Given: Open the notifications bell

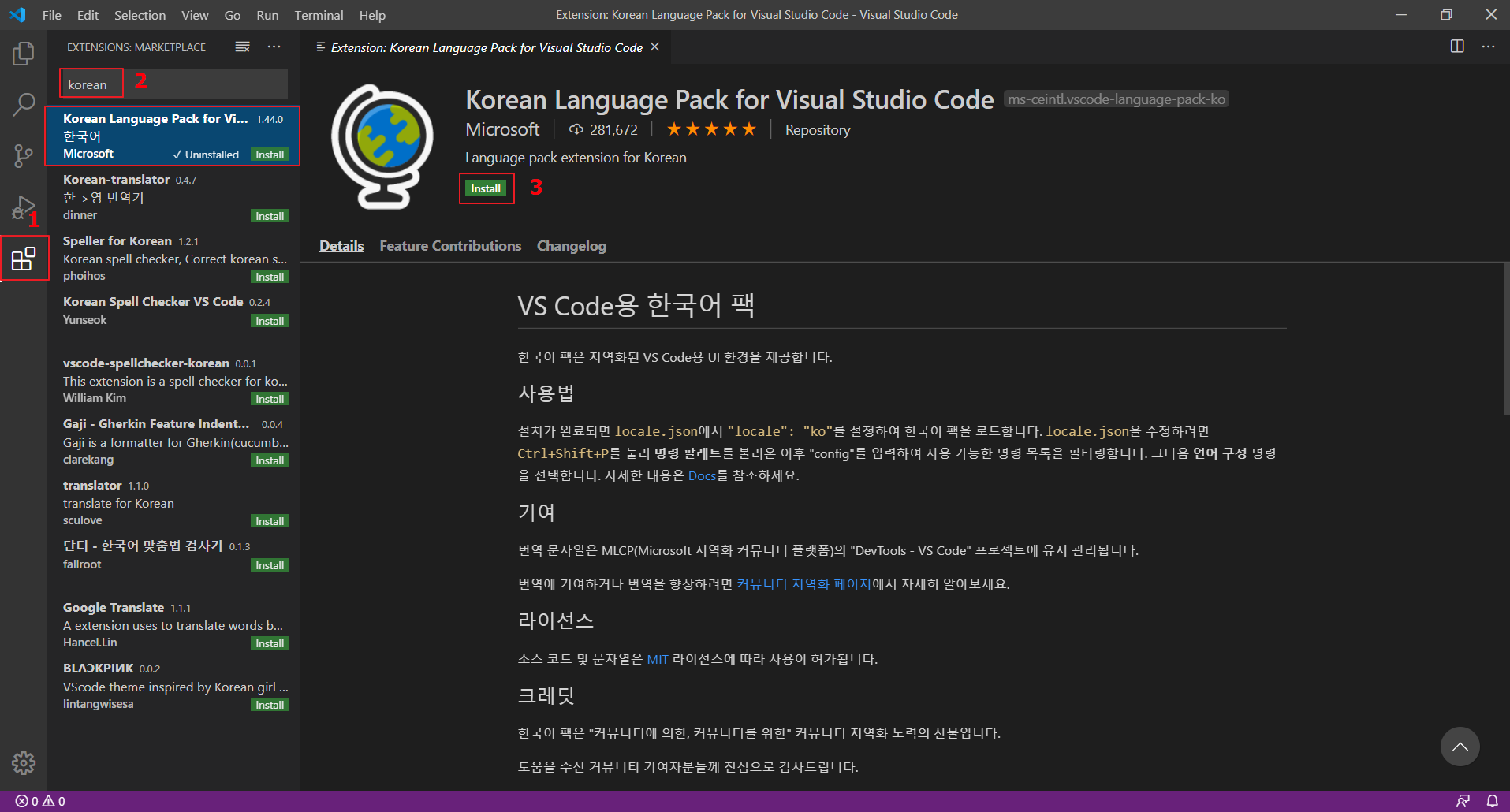Looking at the screenshot, I should pos(1493,801).
